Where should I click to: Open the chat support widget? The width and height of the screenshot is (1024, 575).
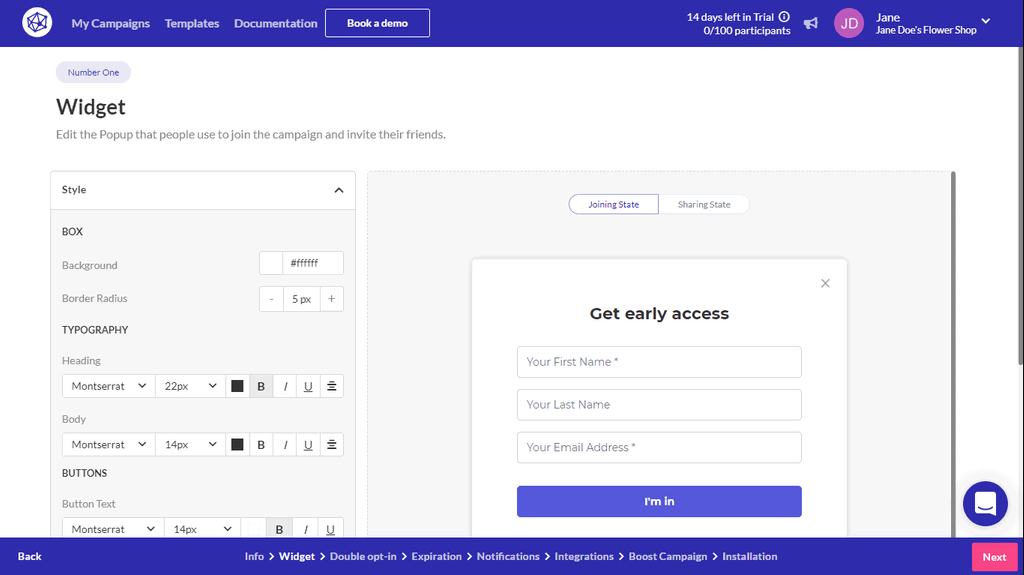coord(985,503)
